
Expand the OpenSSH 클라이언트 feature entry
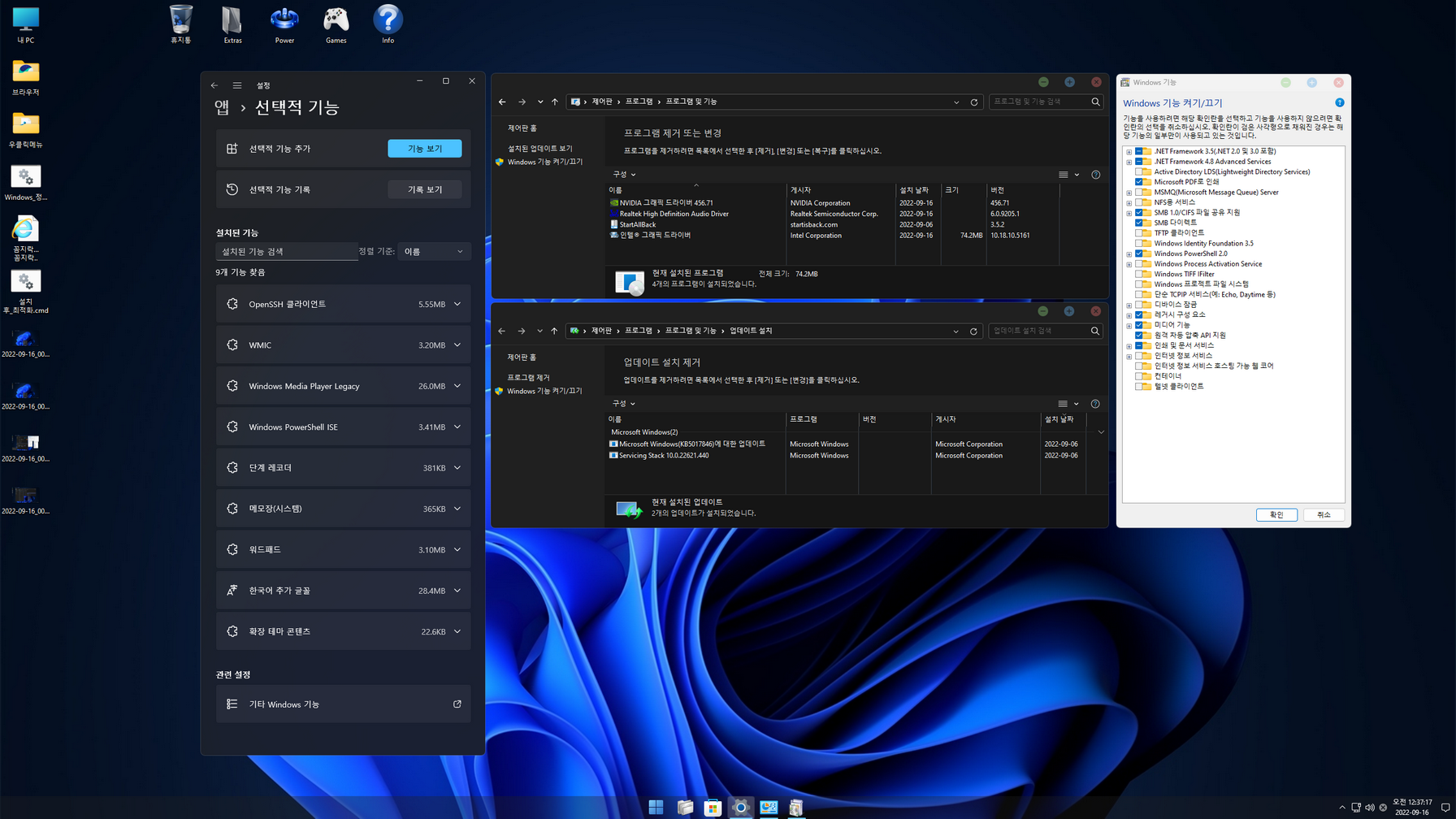[457, 304]
